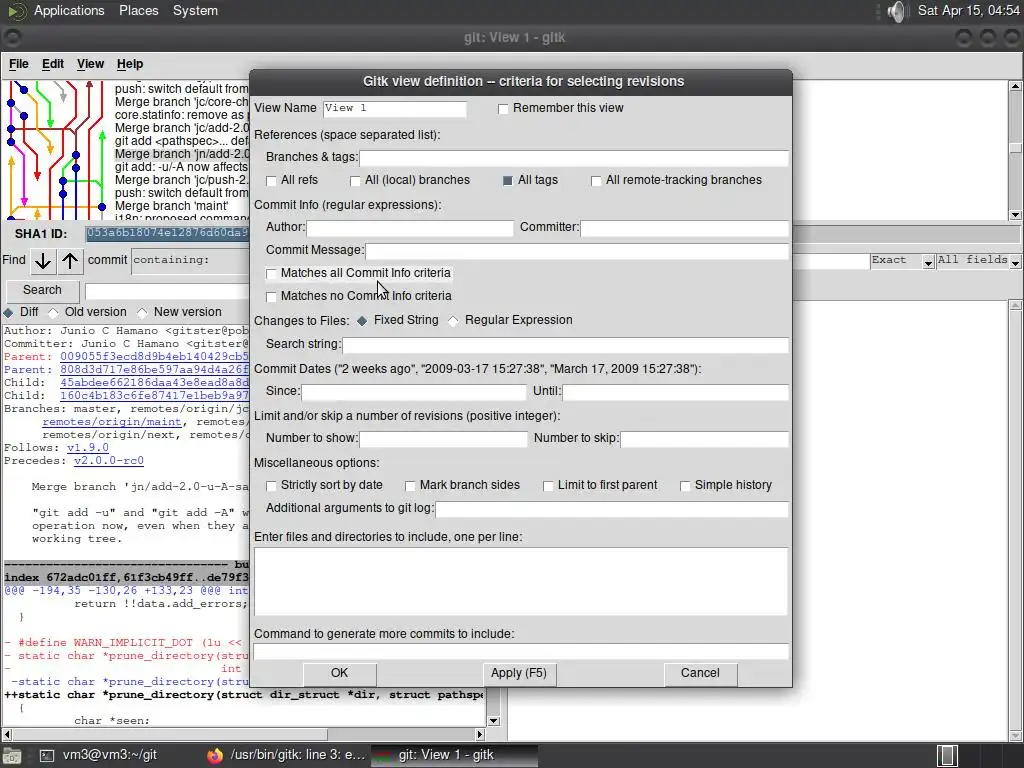
Task: Open the containing: find type dropdown
Action: click(189, 261)
